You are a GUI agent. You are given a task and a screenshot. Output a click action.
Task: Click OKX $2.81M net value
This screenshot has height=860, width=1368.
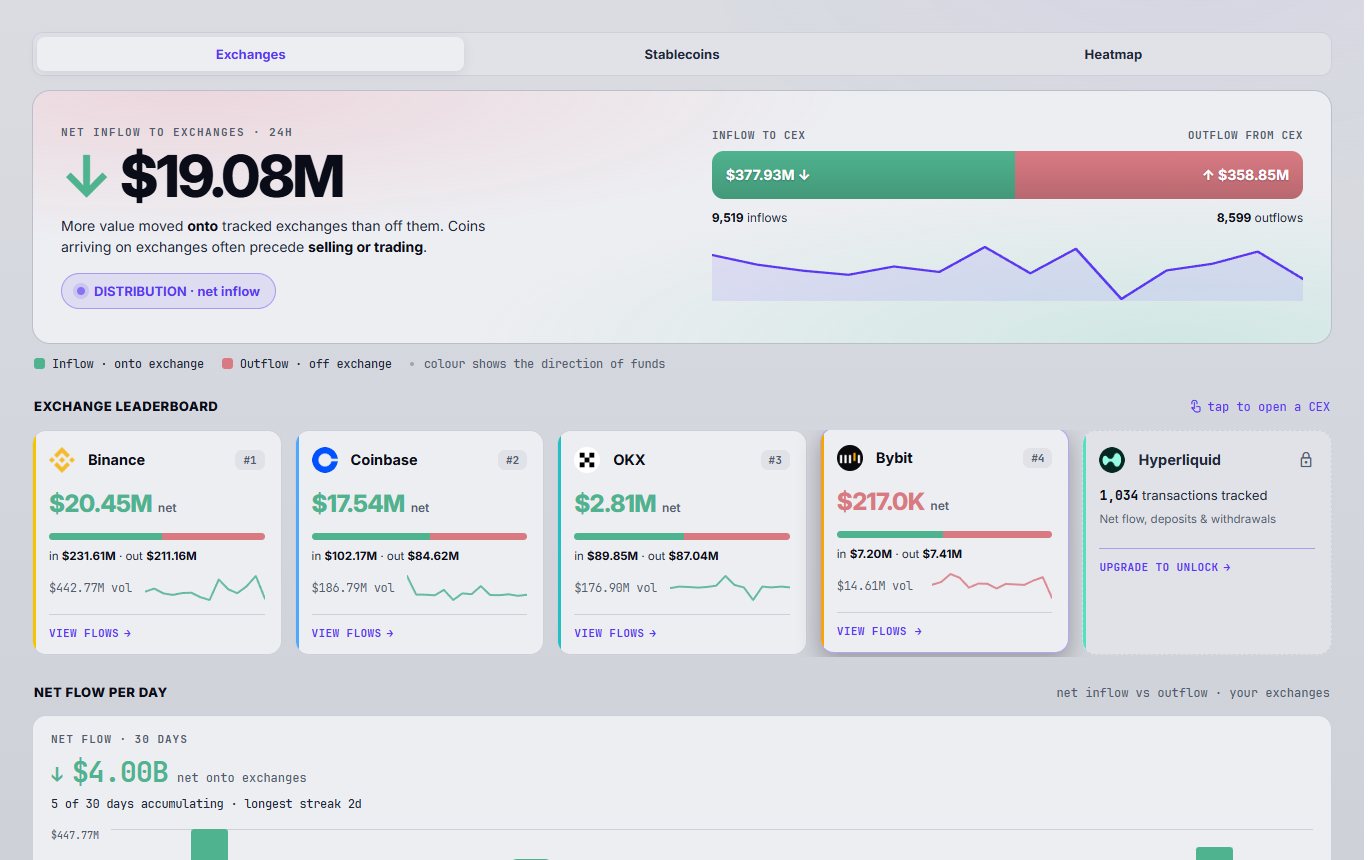tap(615, 503)
